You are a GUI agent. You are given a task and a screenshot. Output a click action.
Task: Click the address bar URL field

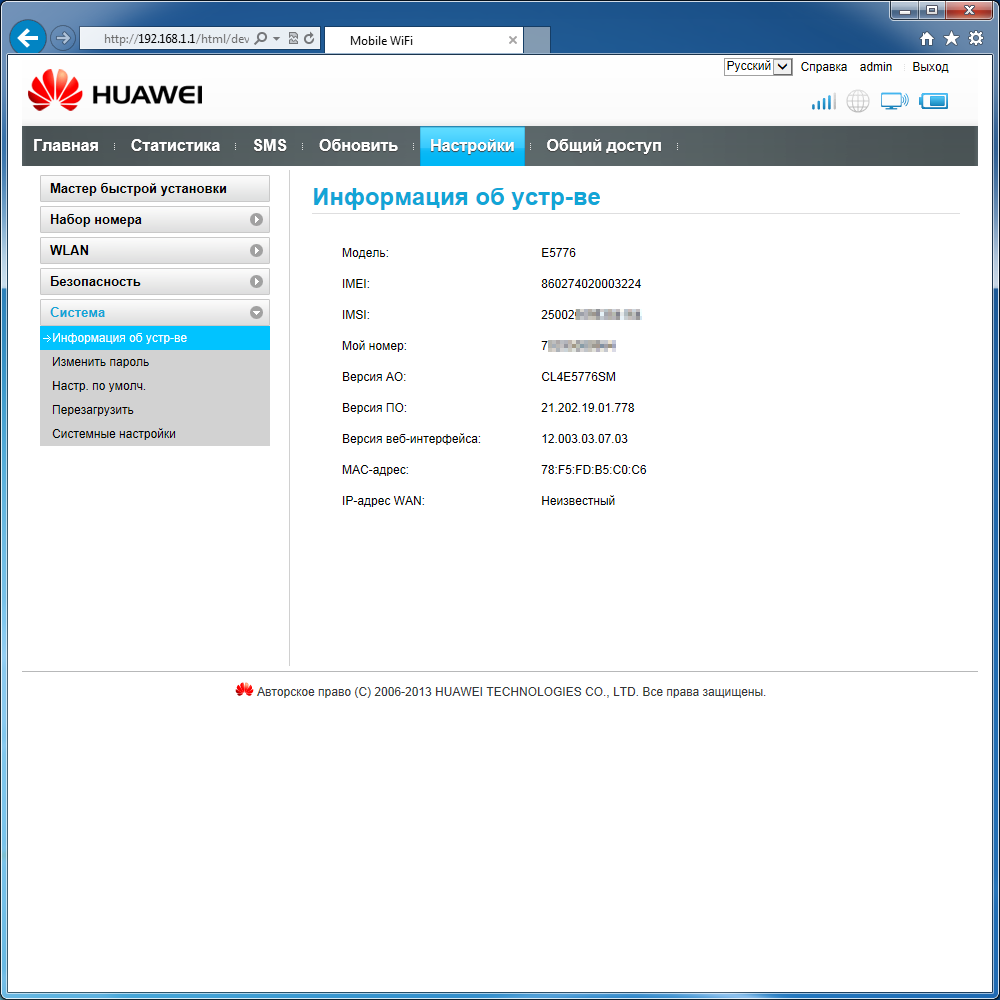point(175,39)
